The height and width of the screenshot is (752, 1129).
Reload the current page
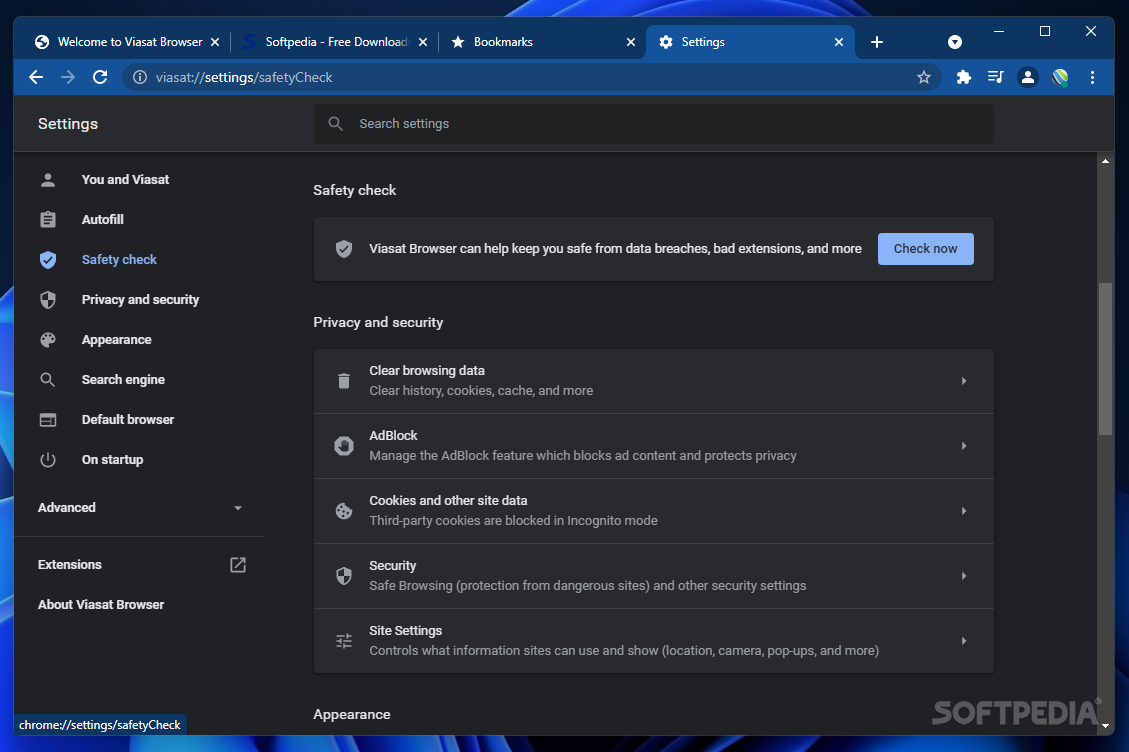[x=100, y=77]
